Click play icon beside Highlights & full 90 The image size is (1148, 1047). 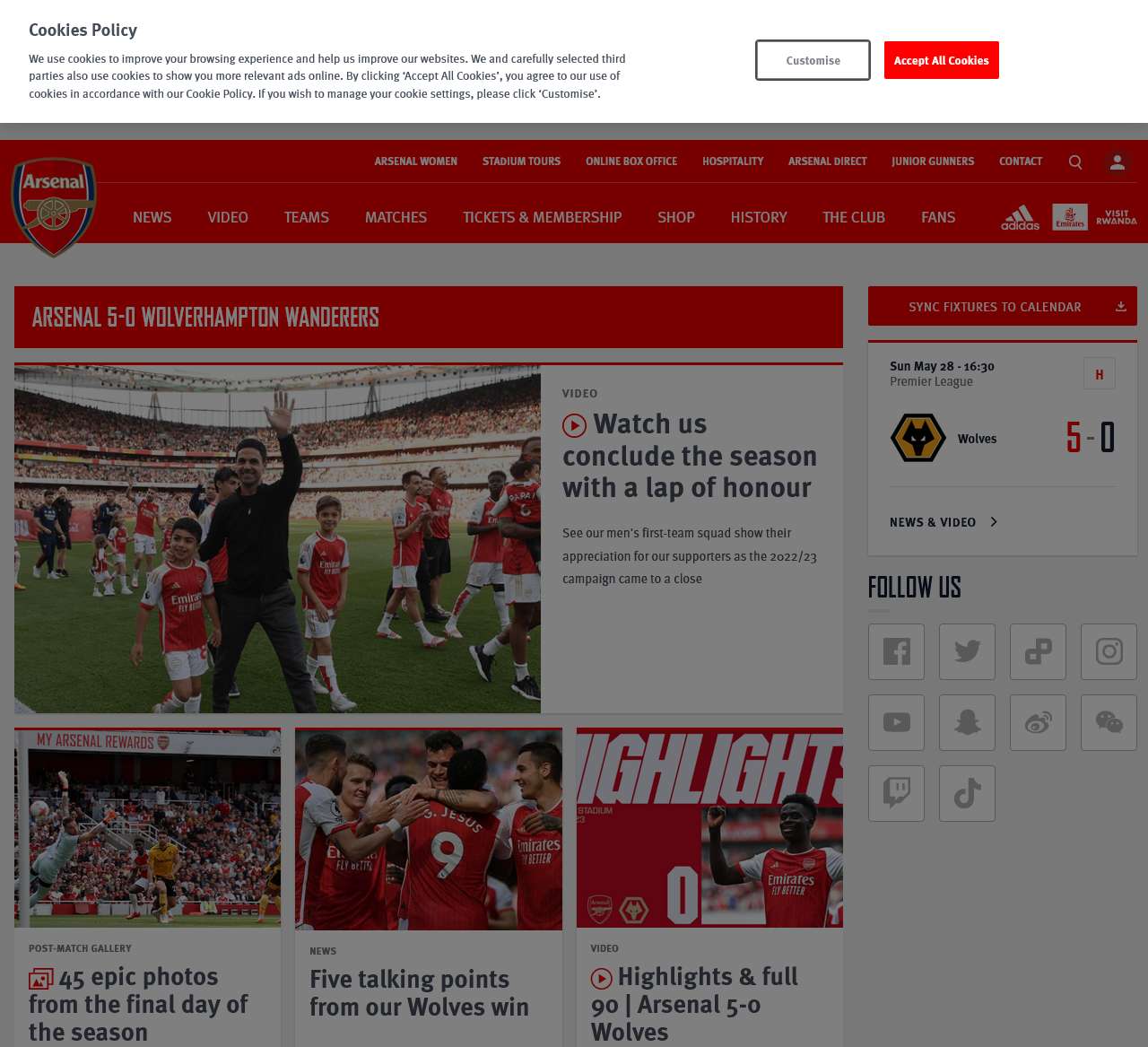(602, 978)
